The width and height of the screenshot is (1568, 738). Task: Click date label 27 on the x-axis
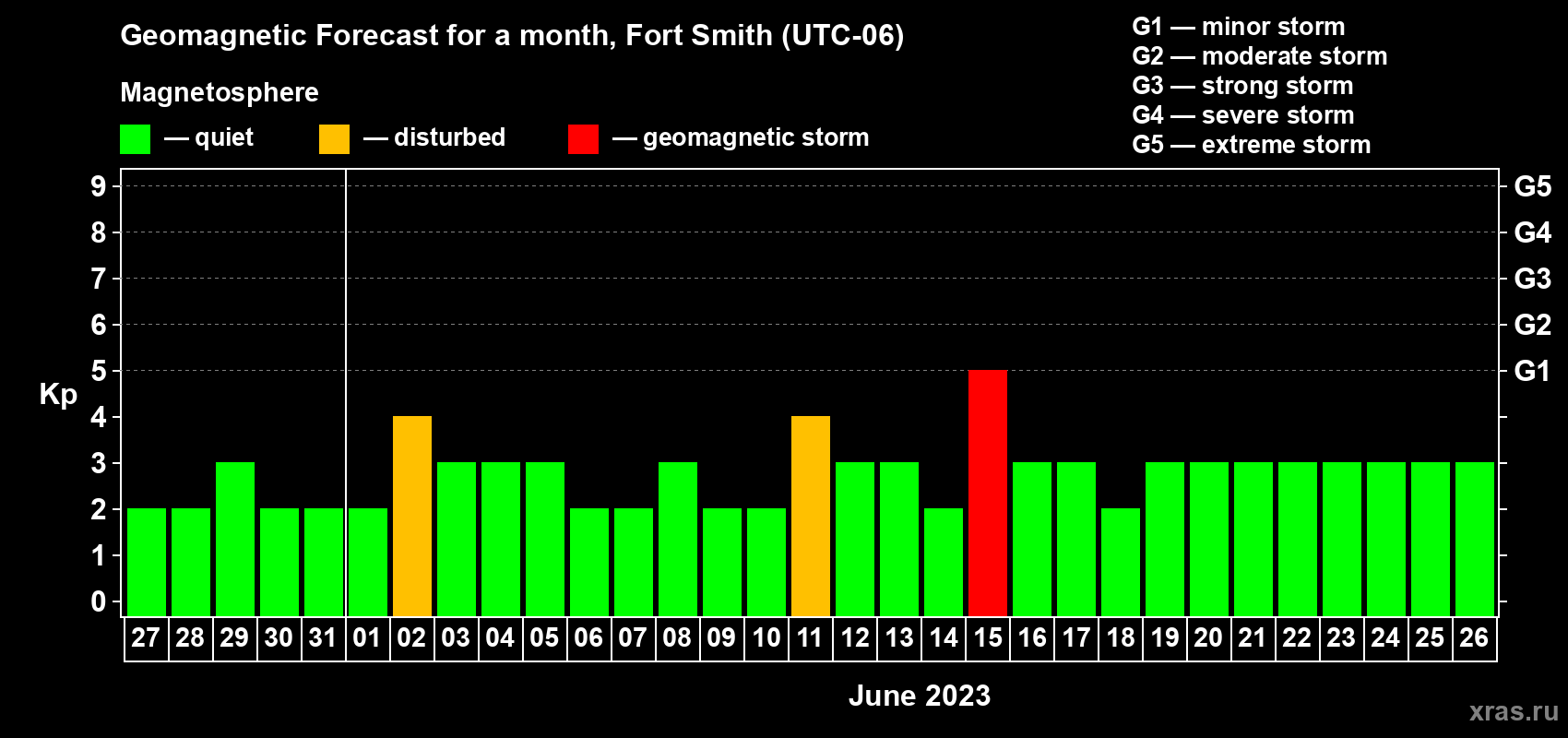146,638
